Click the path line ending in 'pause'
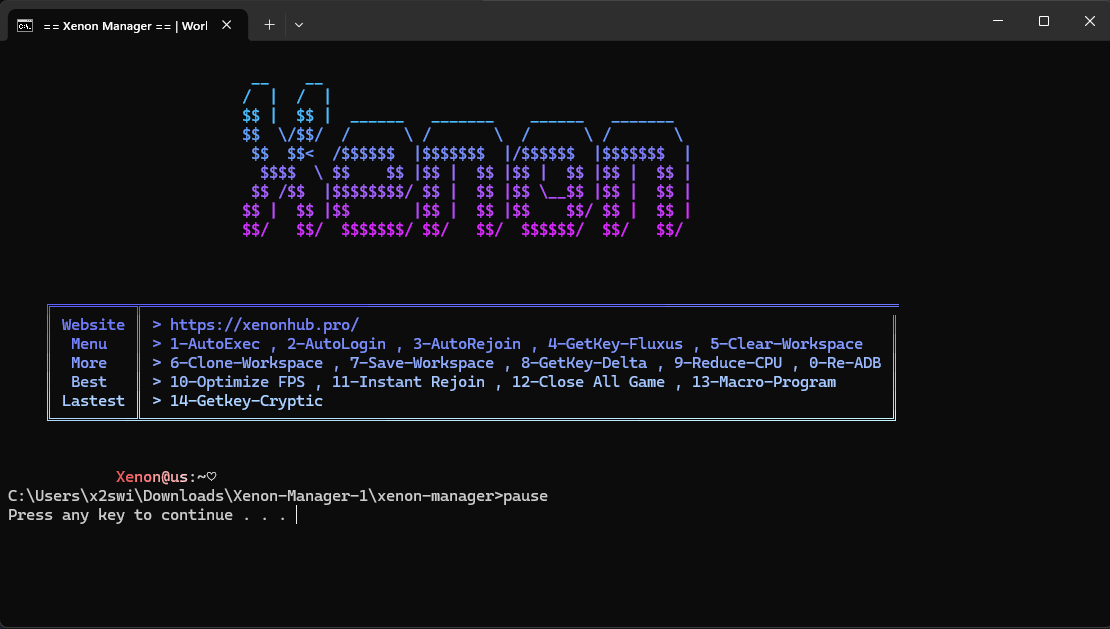 coord(278,496)
